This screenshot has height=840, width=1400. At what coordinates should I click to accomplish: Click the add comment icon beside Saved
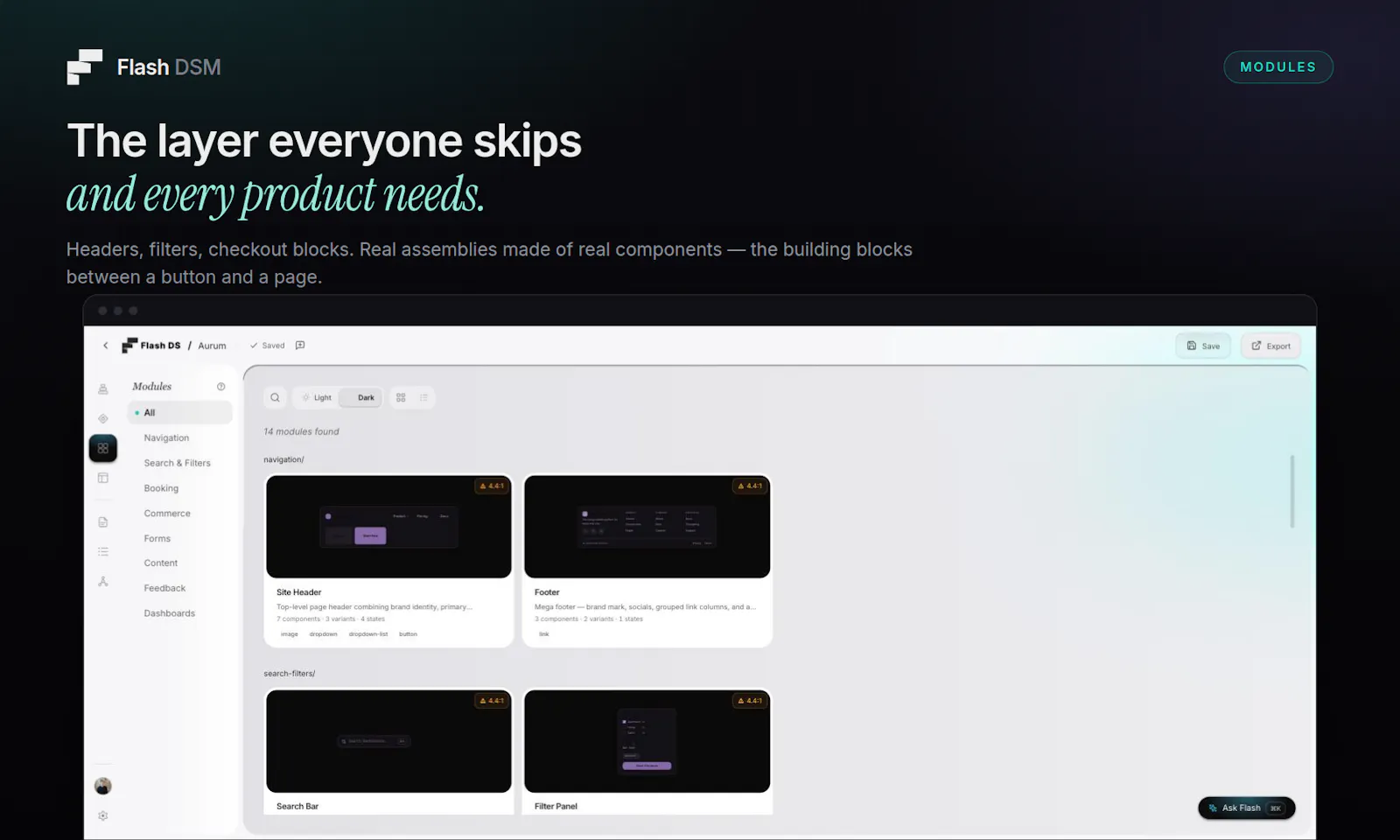tap(300, 346)
